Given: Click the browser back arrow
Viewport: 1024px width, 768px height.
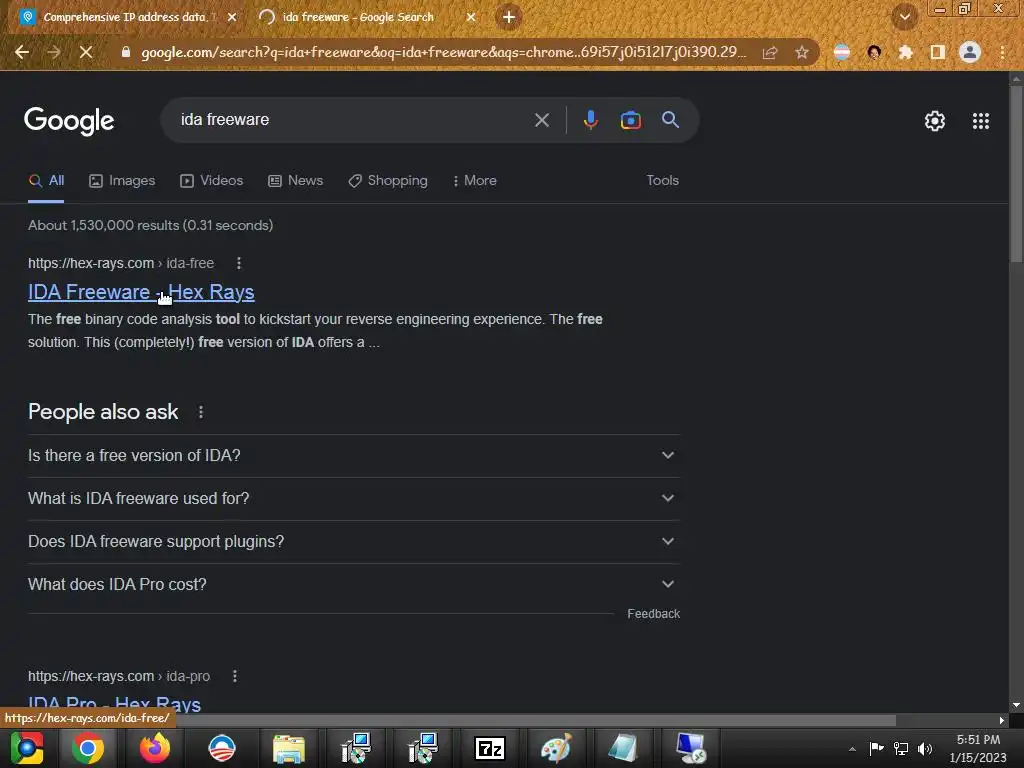Looking at the screenshot, I should click(22, 52).
